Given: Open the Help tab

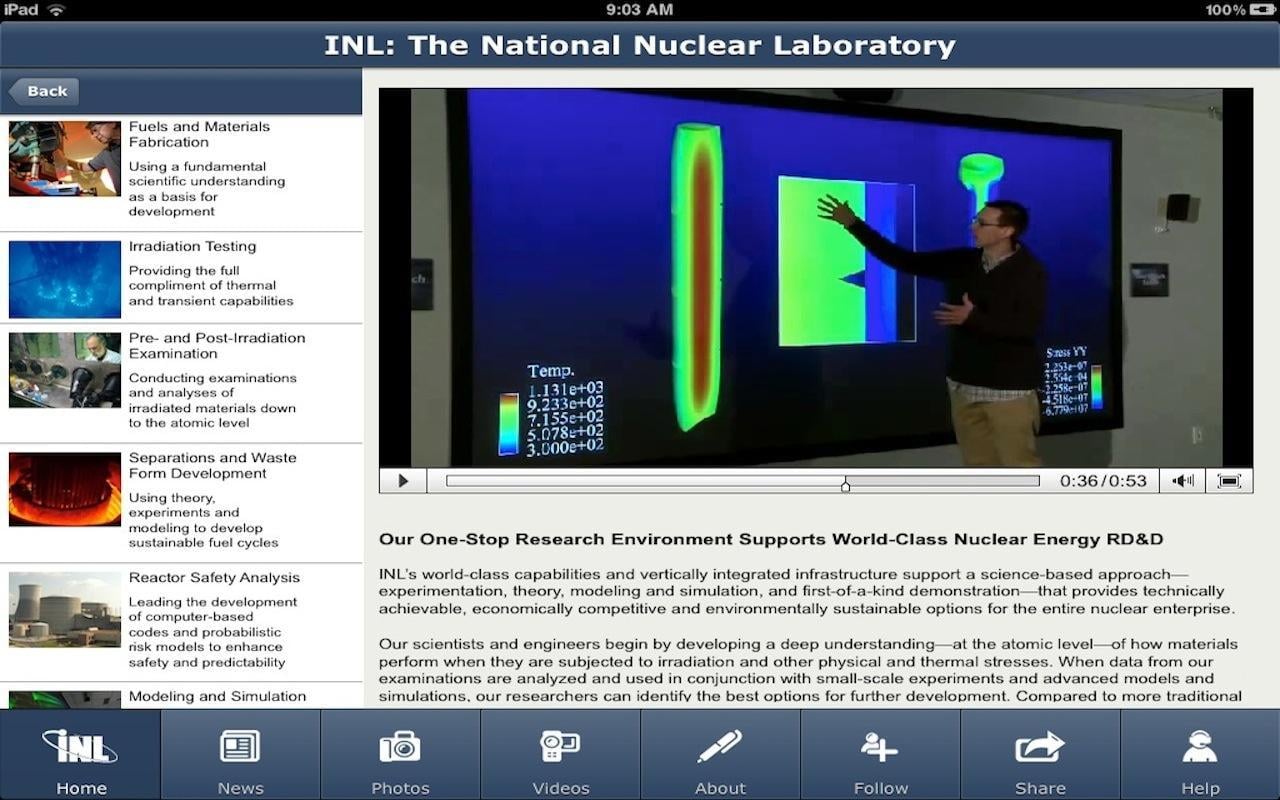Looking at the screenshot, I should [x=1200, y=755].
